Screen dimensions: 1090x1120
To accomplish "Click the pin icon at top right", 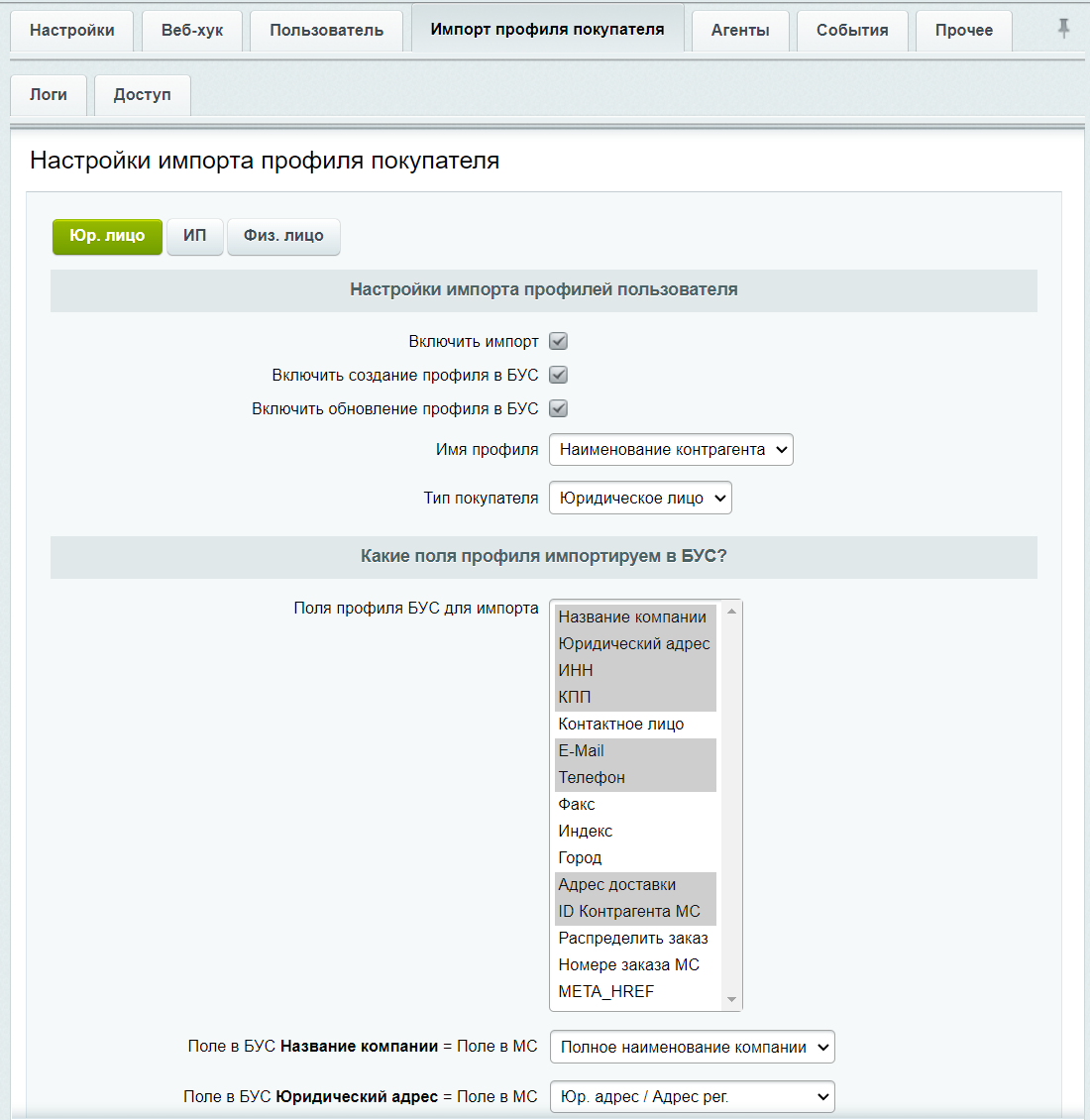I will [x=1063, y=29].
